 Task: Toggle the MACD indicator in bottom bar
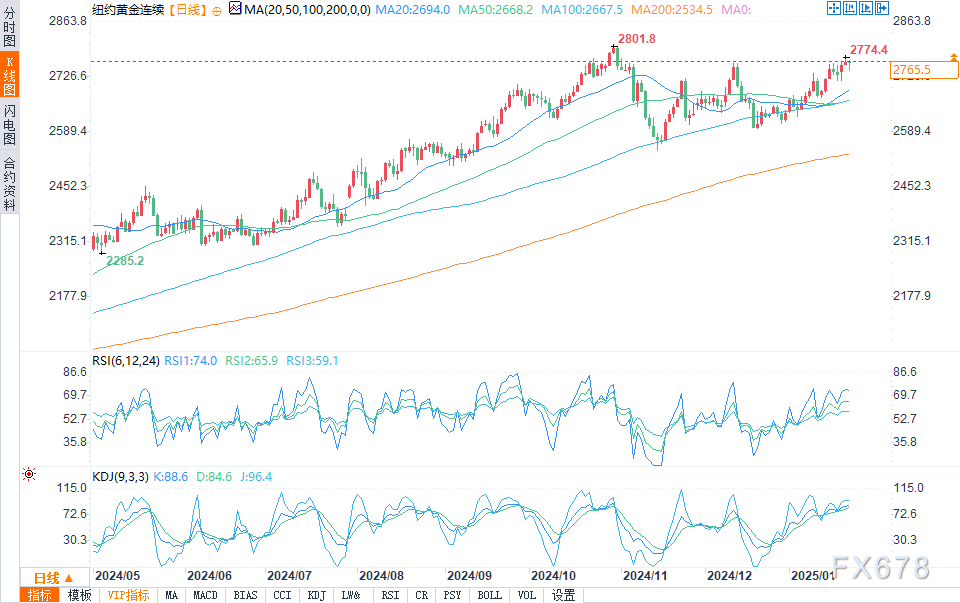205,595
